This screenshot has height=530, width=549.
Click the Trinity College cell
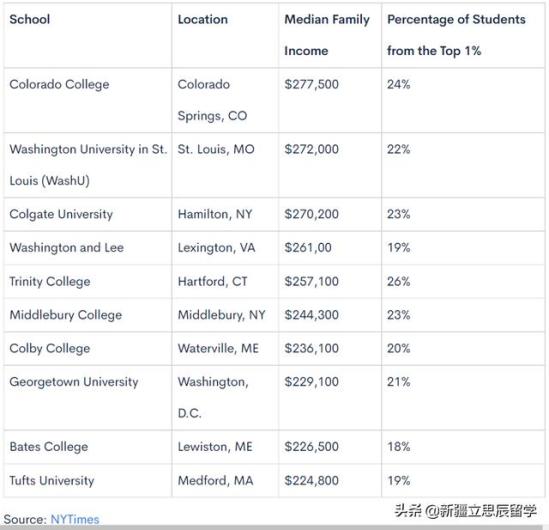(50, 281)
